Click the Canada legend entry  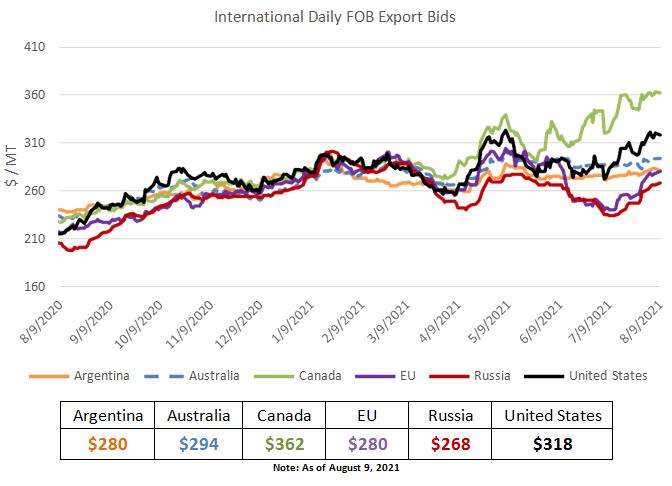tap(321, 376)
